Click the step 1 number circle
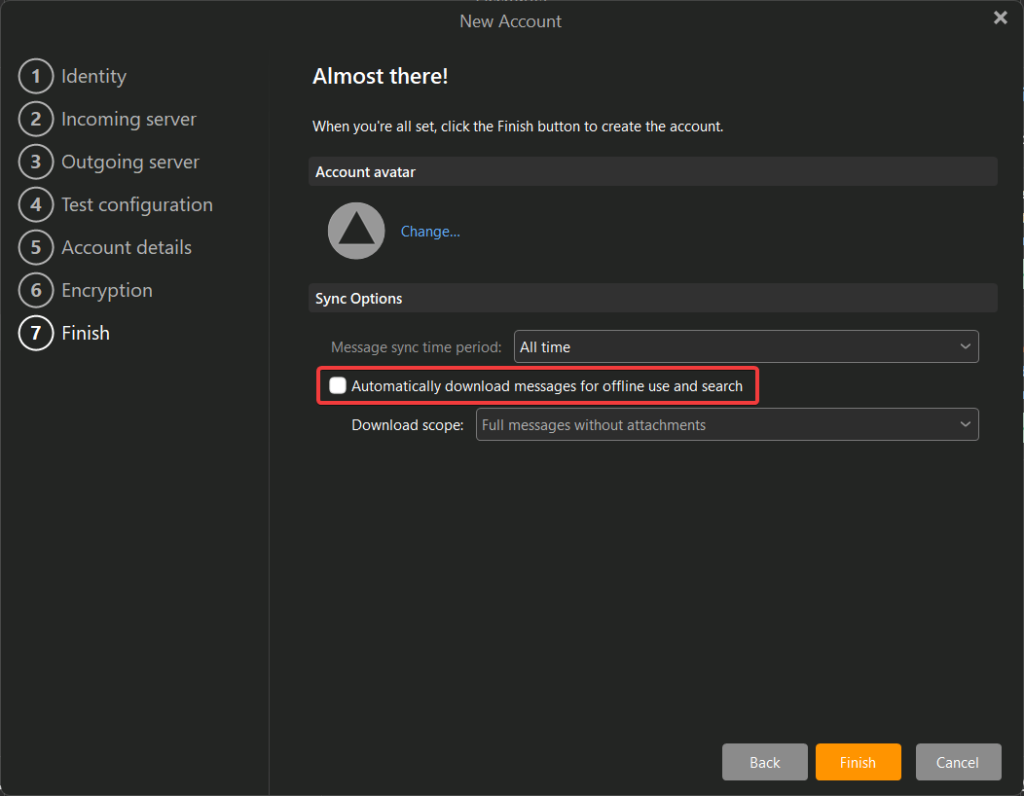Viewport: 1024px width, 796px height. (36, 76)
